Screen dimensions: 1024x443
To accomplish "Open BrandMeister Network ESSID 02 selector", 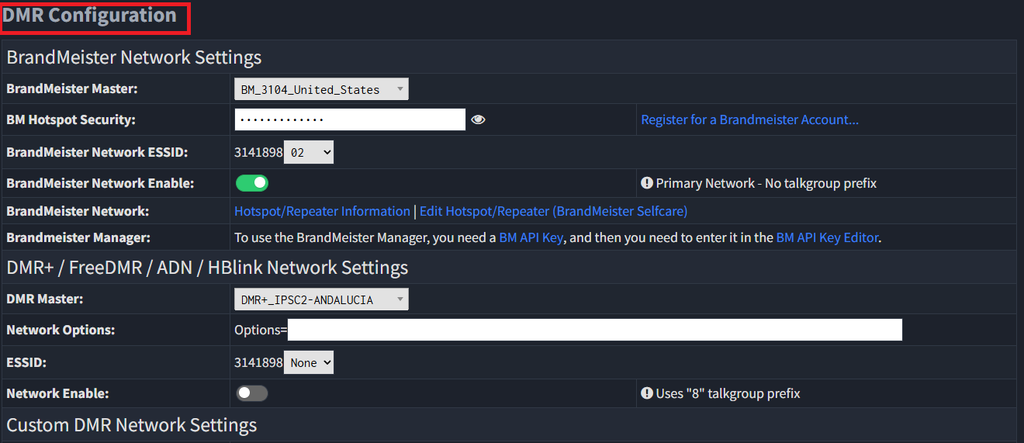I will [x=309, y=152].
